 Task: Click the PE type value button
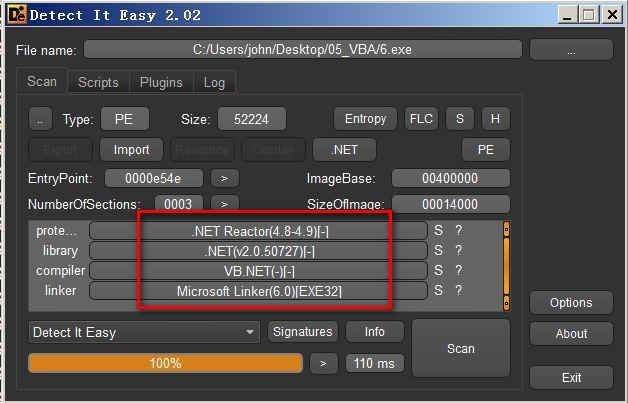point(125,119)
